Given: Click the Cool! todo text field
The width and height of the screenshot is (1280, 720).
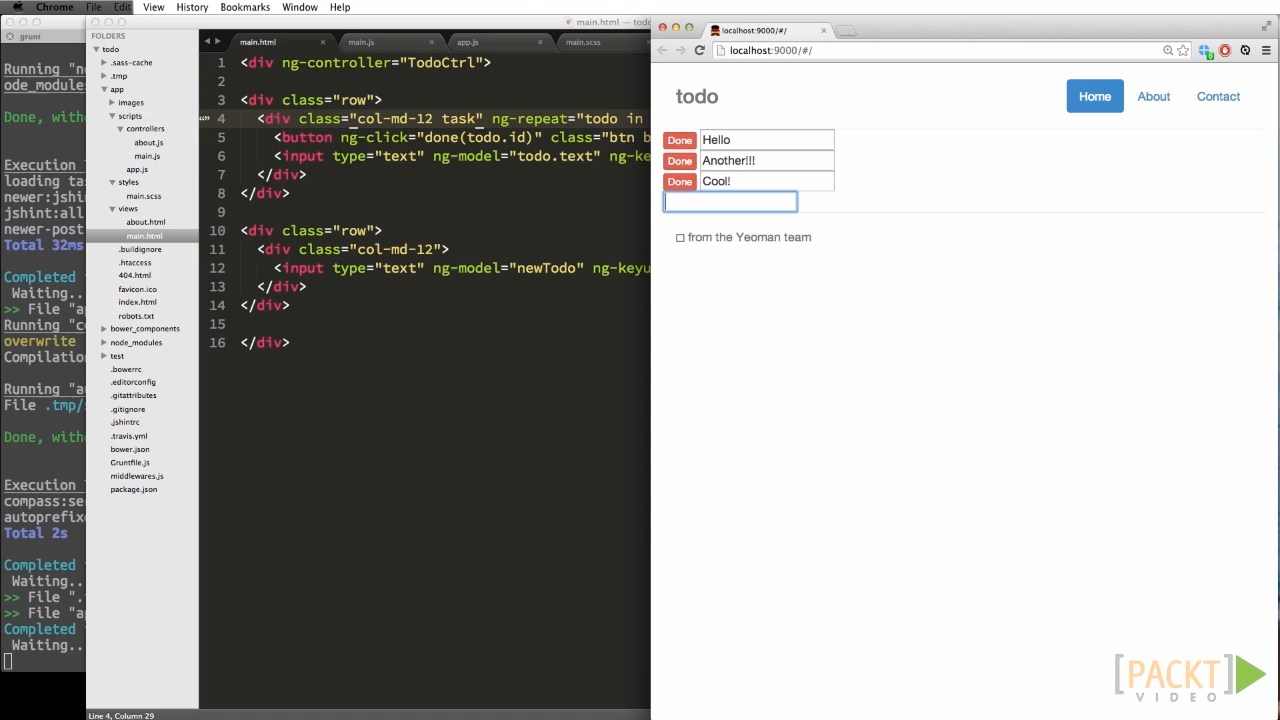Looking at the screenshot, I should click(767, 181).
